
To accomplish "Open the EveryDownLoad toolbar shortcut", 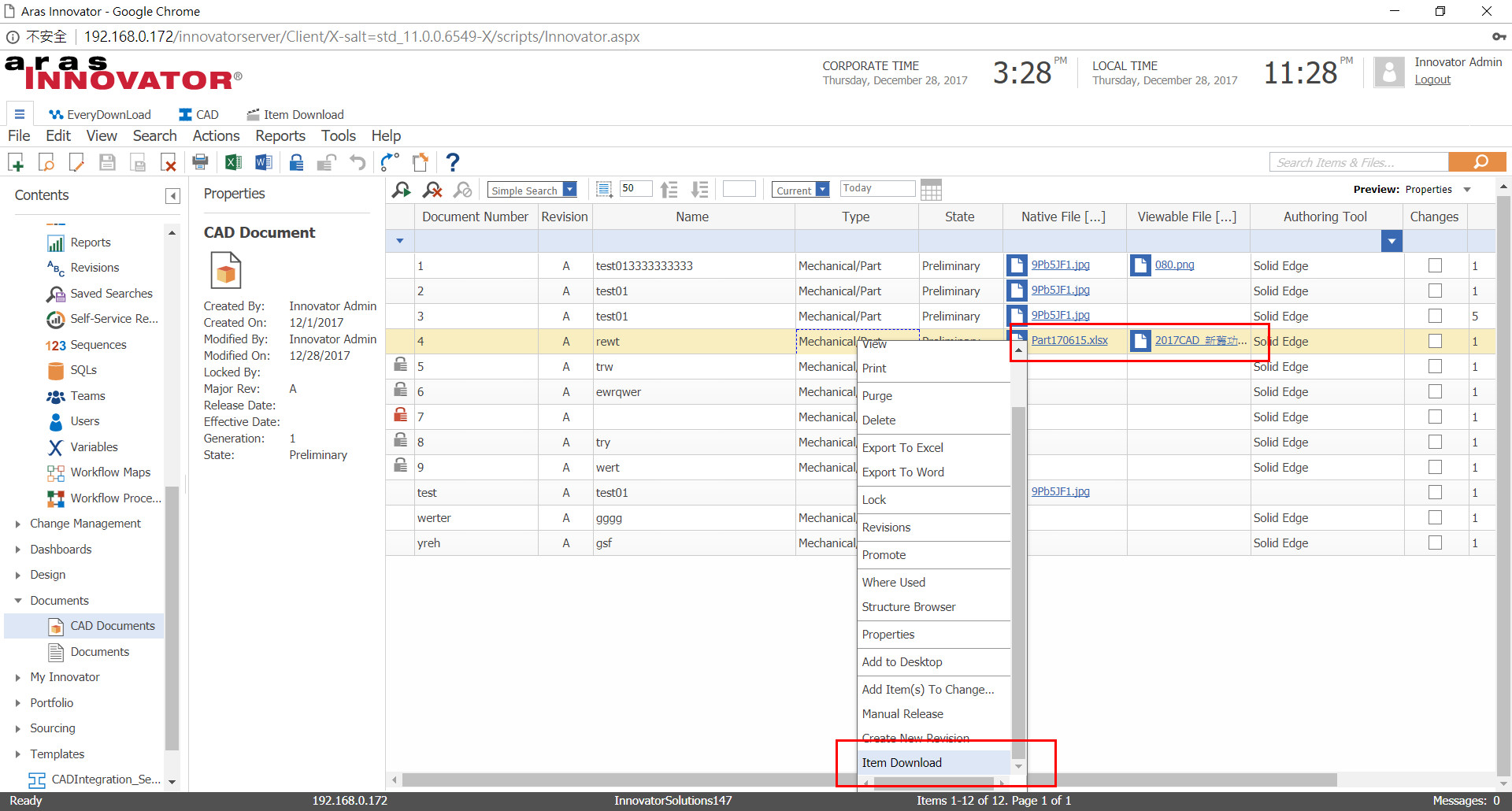I will (x=99, y=115).
